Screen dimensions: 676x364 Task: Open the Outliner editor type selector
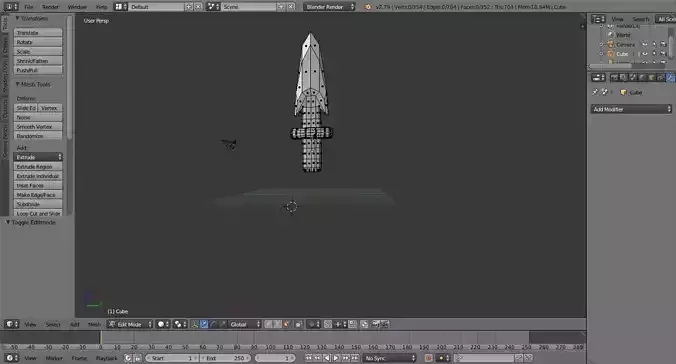tap(598, 19)
